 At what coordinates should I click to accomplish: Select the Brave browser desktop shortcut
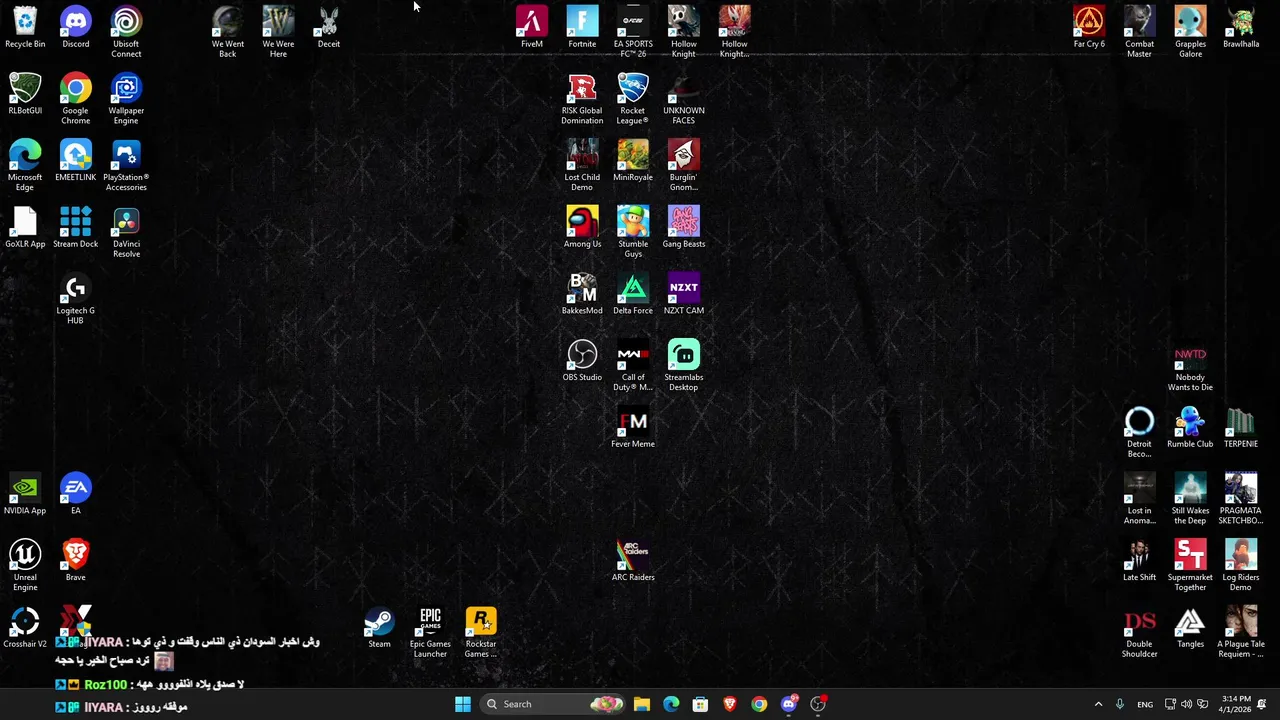point(76,561)
